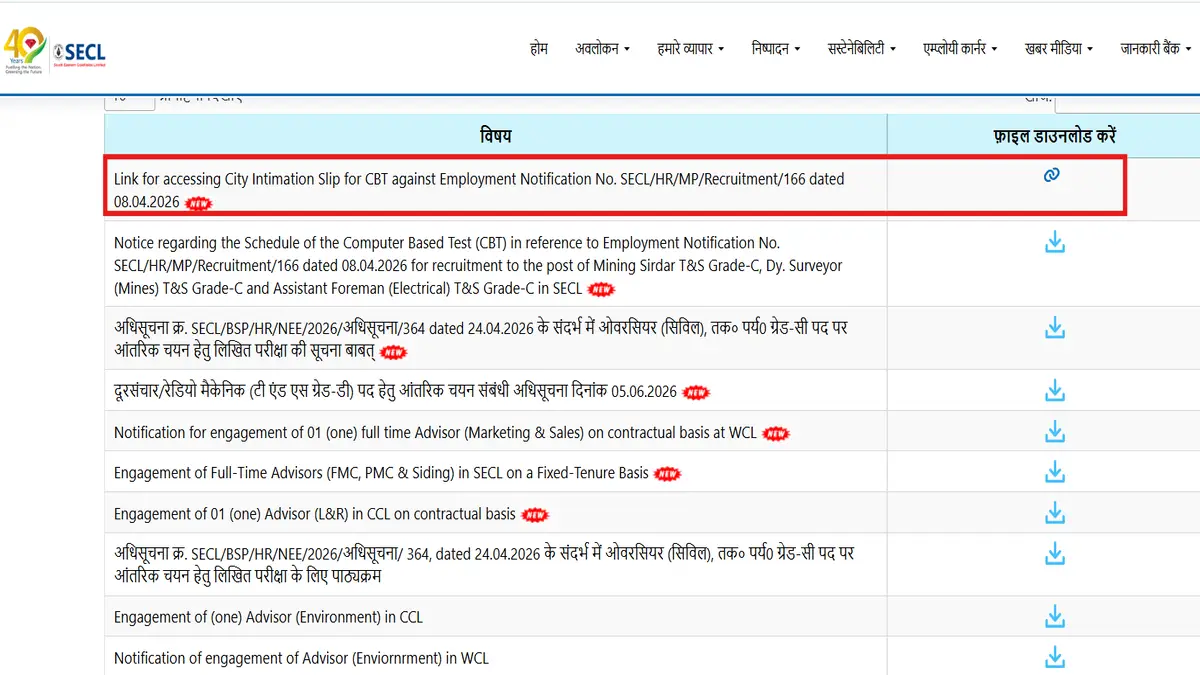The width and height of the screenshot is (1200, 675).
Task: Download Advisor (Environment) in CCL file
Action: (x=1054, y=617)
